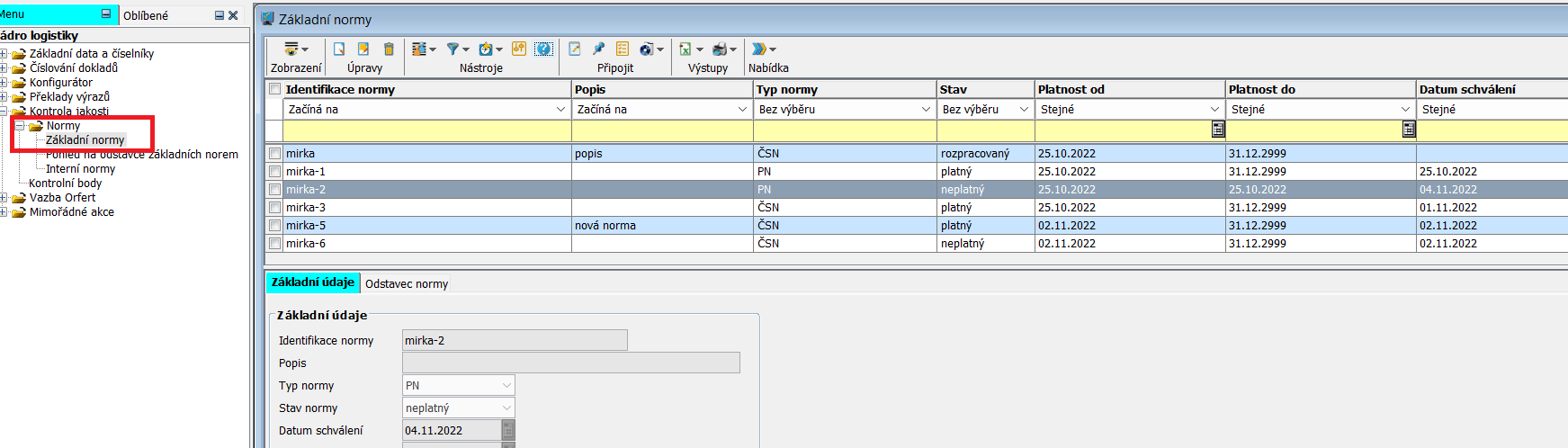The height and width of the screenshot is (448, 1568).
Task: Click the orange sliders settings icon
Action: 519,49
